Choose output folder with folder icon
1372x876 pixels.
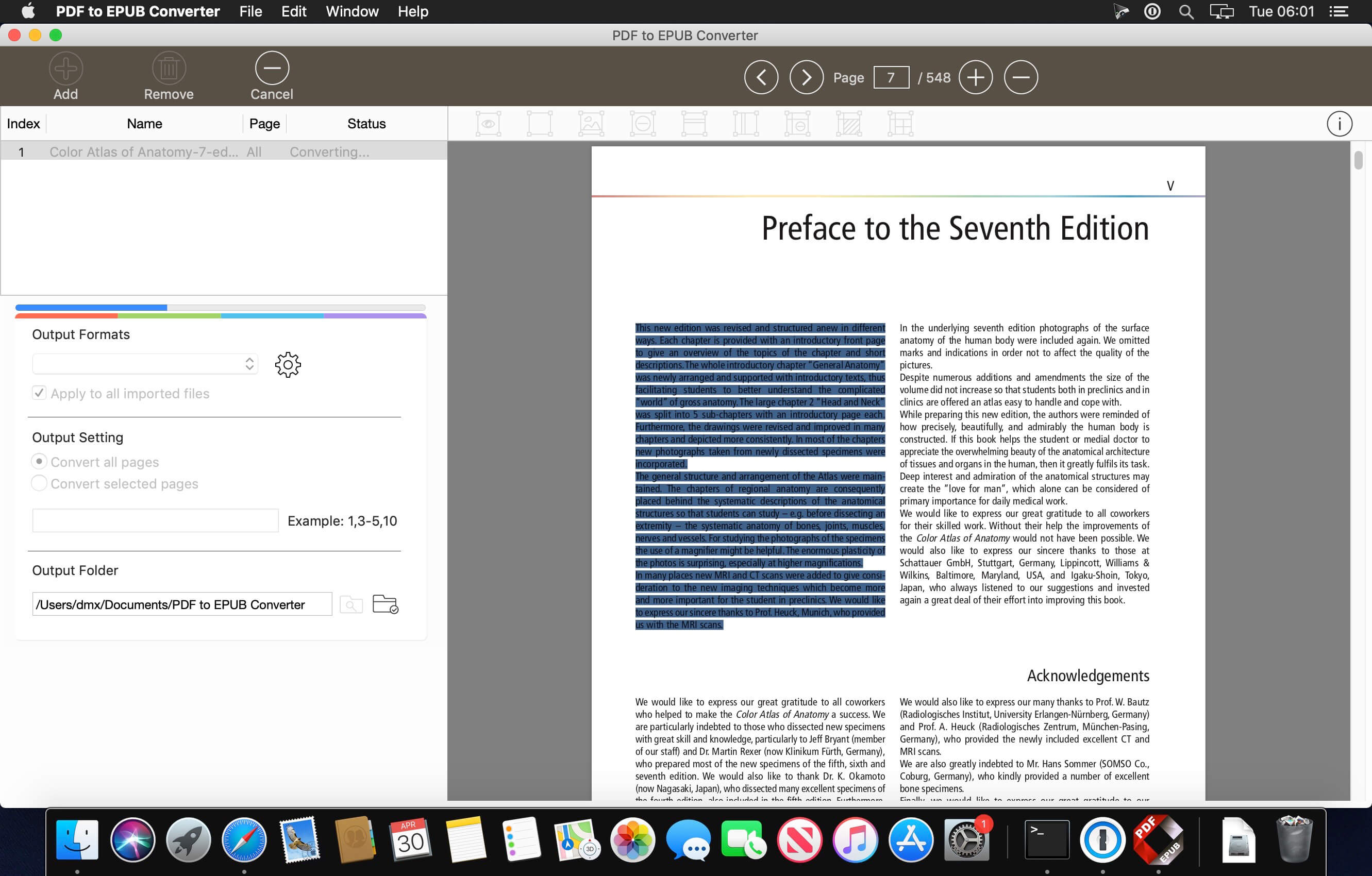[x=385, y=604]
